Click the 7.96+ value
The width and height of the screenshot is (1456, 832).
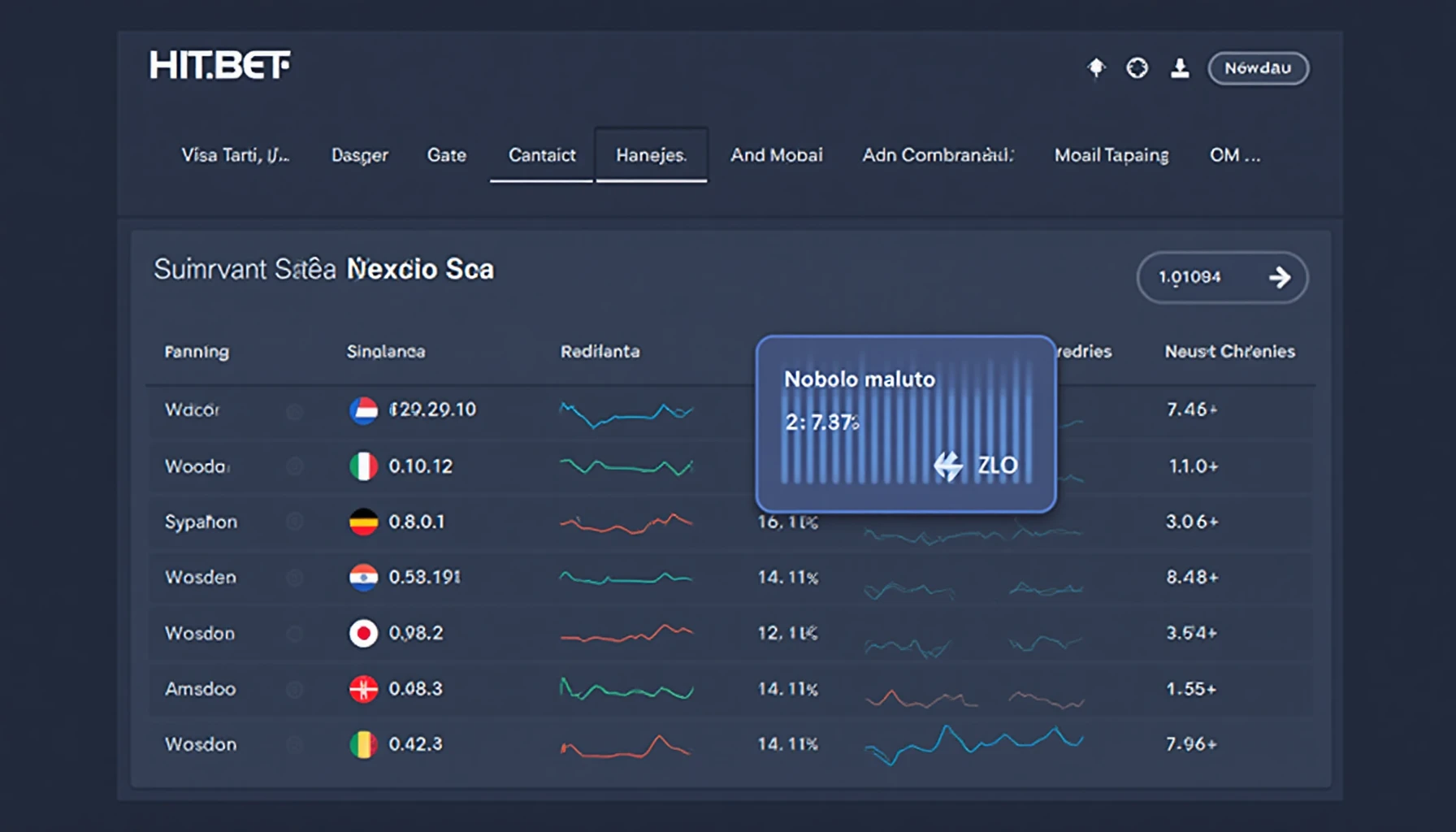(x=1191, y=744)
